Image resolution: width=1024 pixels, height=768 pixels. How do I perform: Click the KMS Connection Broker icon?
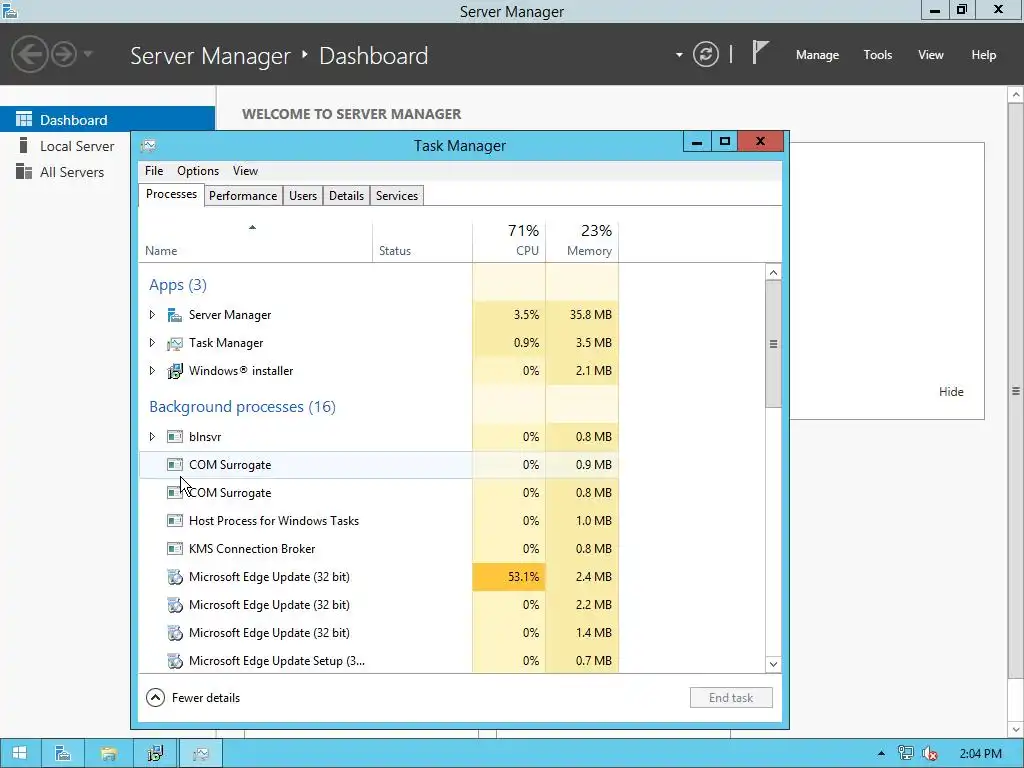pyautogui.click(x=174, y=549)
